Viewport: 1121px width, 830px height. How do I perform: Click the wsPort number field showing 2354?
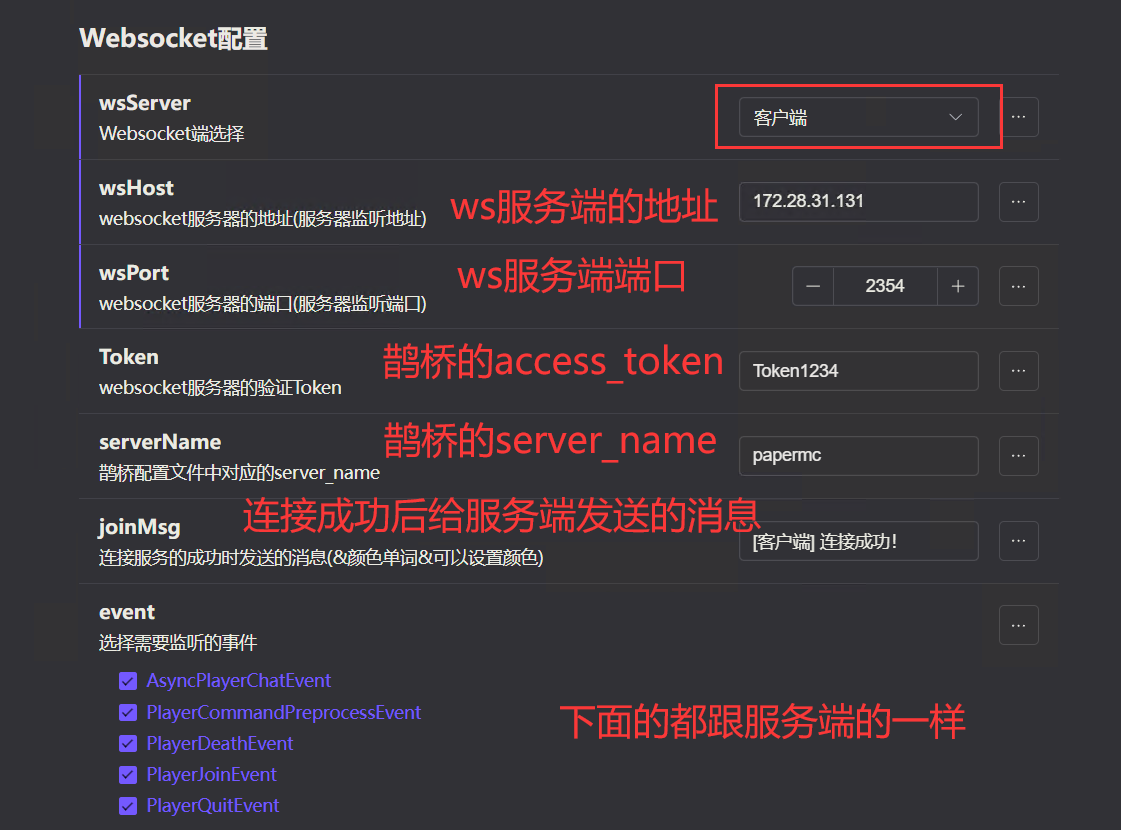(885, 286)
